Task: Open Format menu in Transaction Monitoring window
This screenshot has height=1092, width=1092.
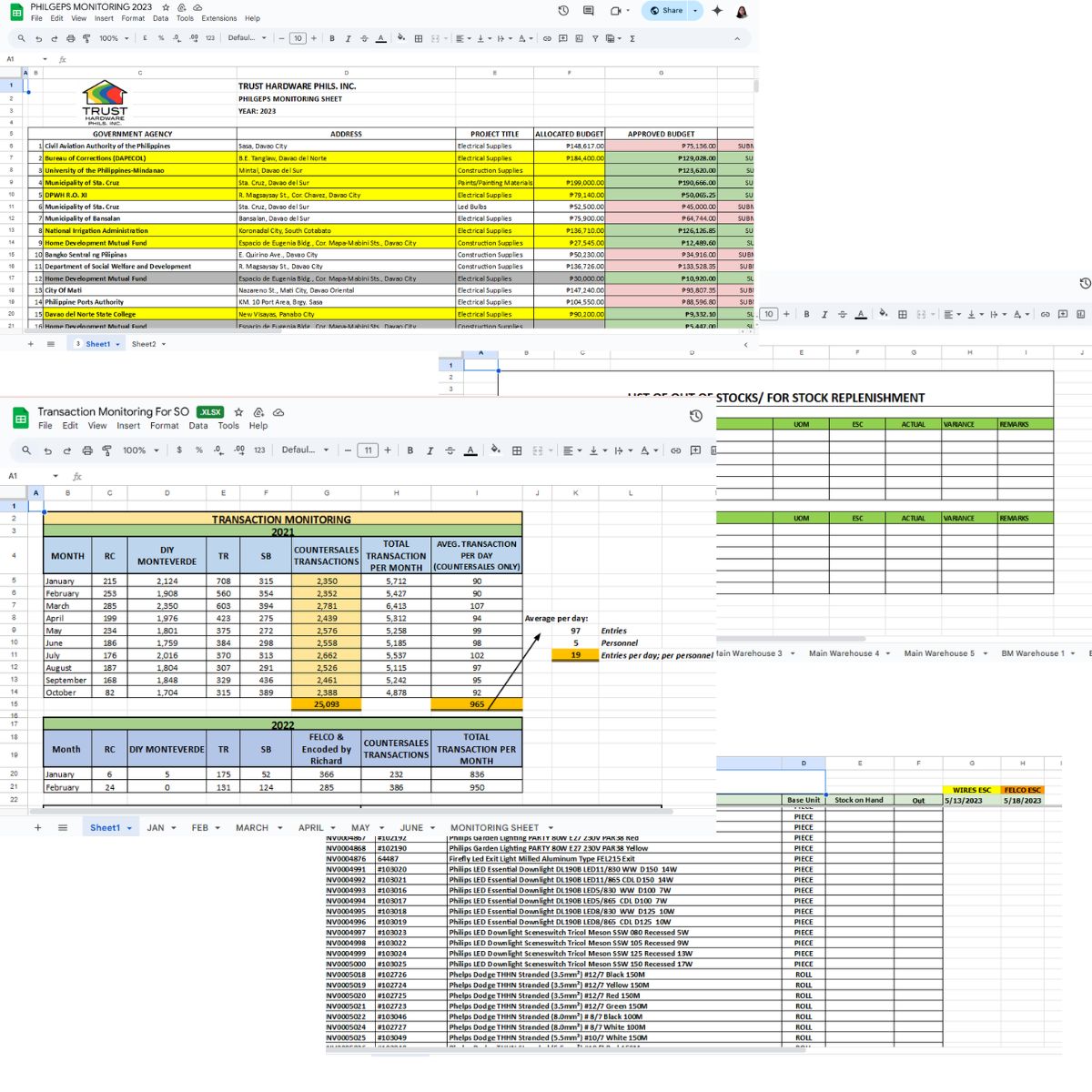Action: [x=165, y=425]
